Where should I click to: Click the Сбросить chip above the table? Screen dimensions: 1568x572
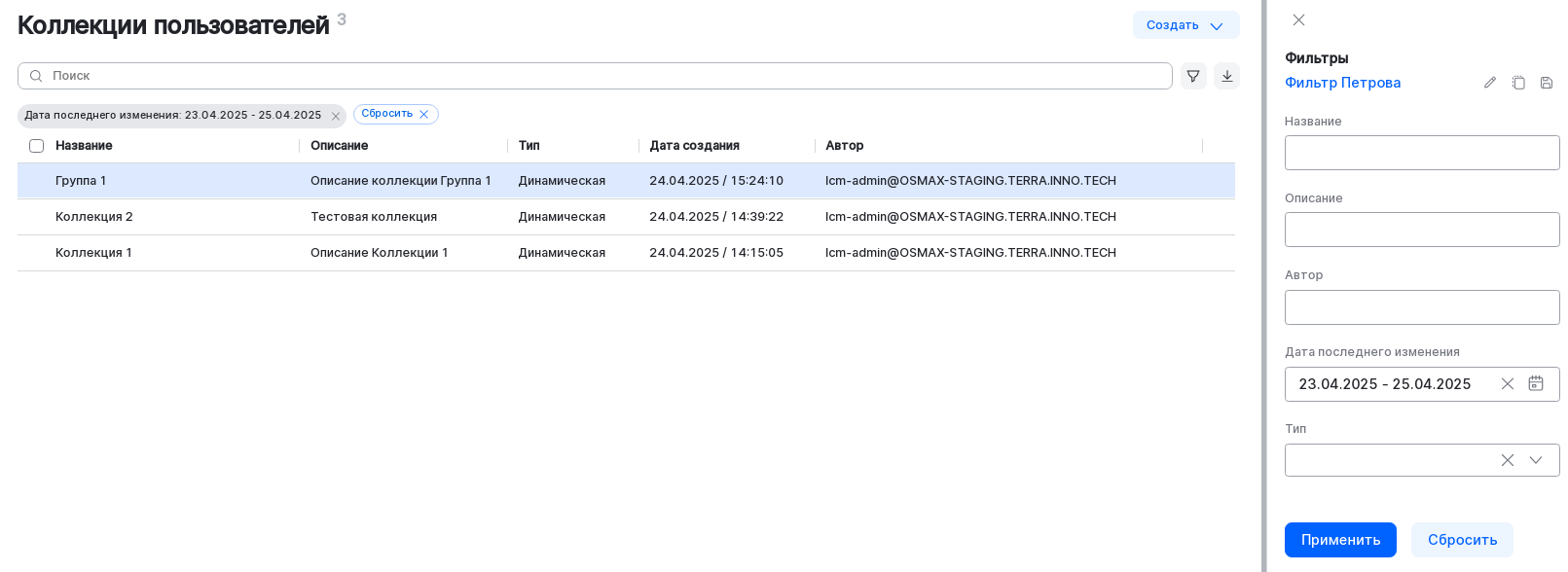tap(395, 114)
